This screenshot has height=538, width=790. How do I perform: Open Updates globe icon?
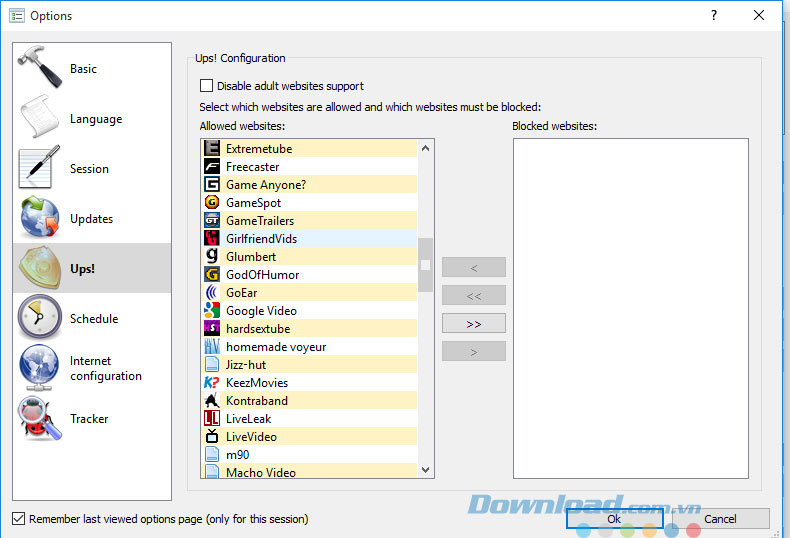click(39, 218)
